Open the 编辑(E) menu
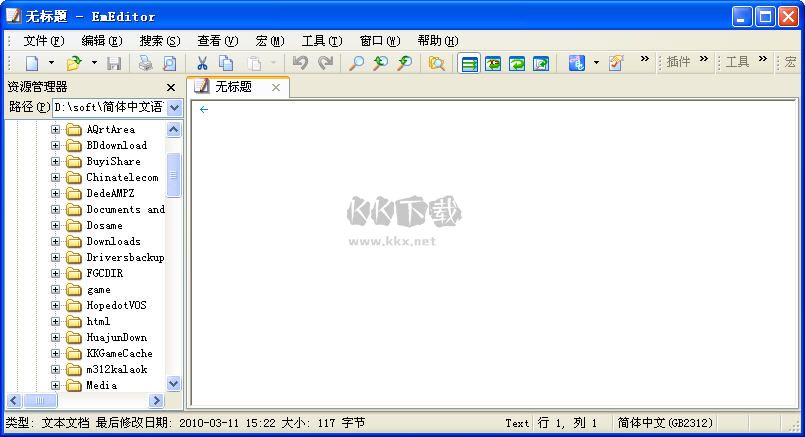This screenshot has height=437, width=805. (102, 41)
